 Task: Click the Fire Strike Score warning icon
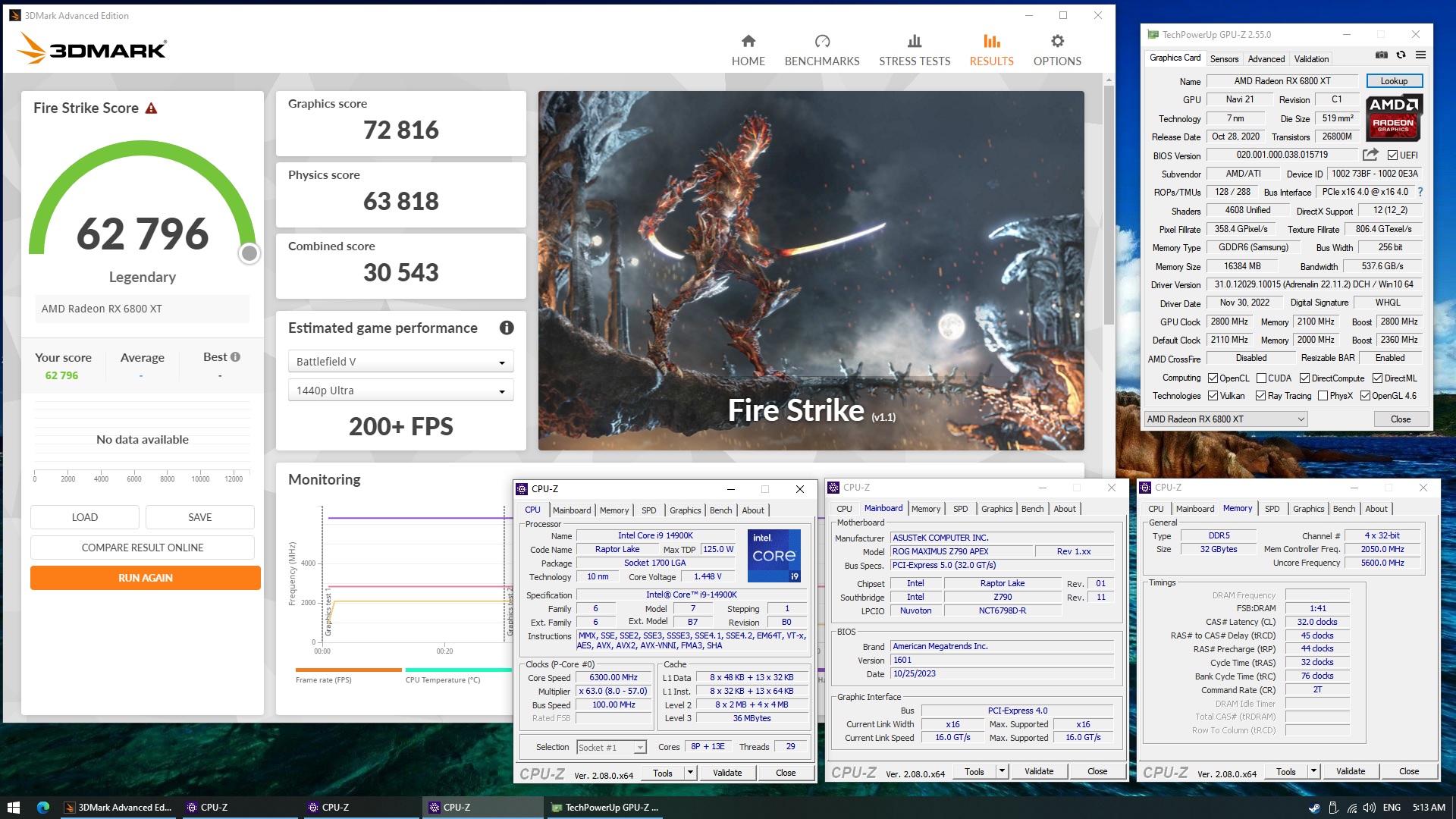tap(151, 108)
